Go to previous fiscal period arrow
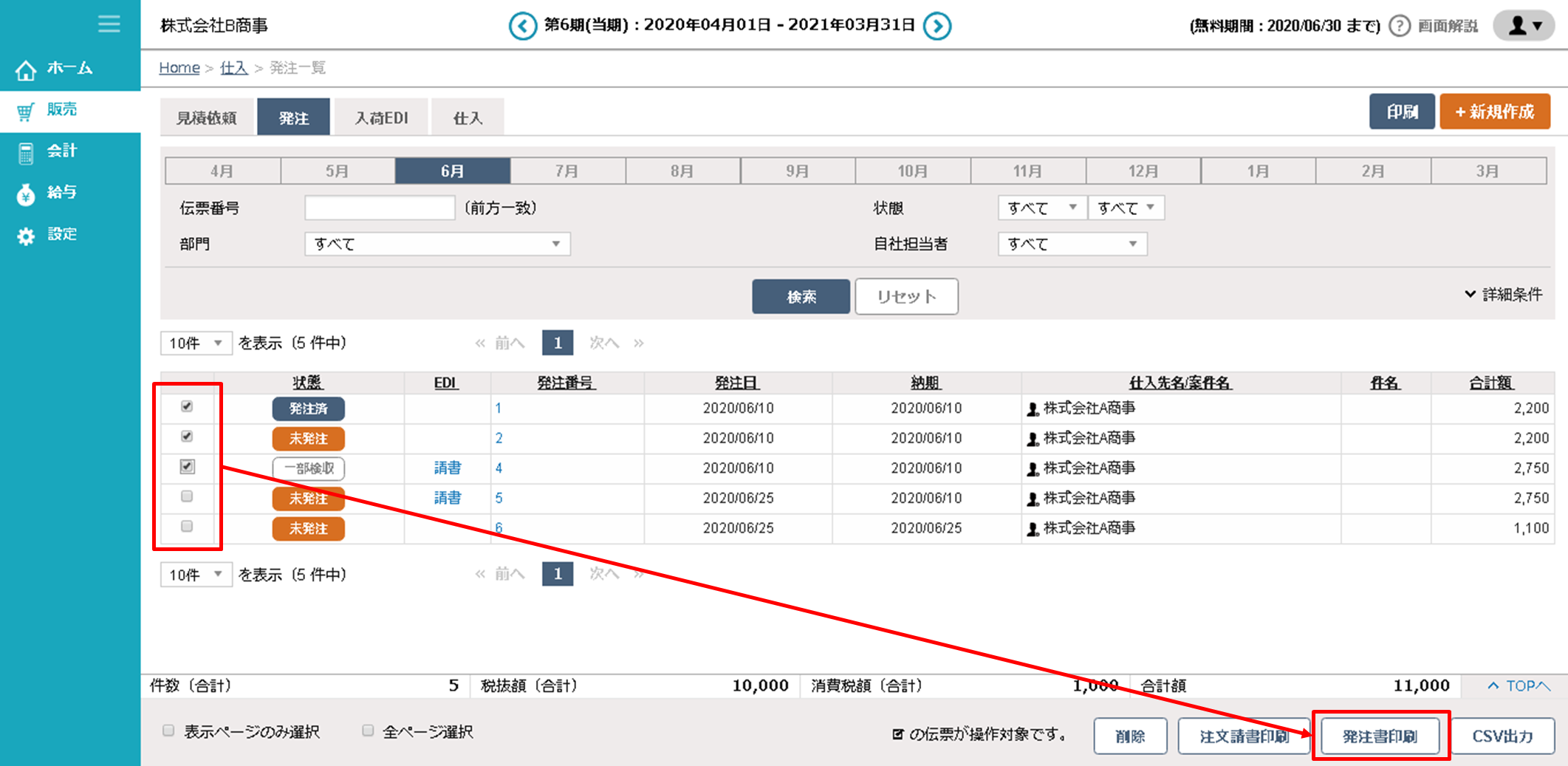This screenshot has width=1568, height=766. tap(522, 27)
